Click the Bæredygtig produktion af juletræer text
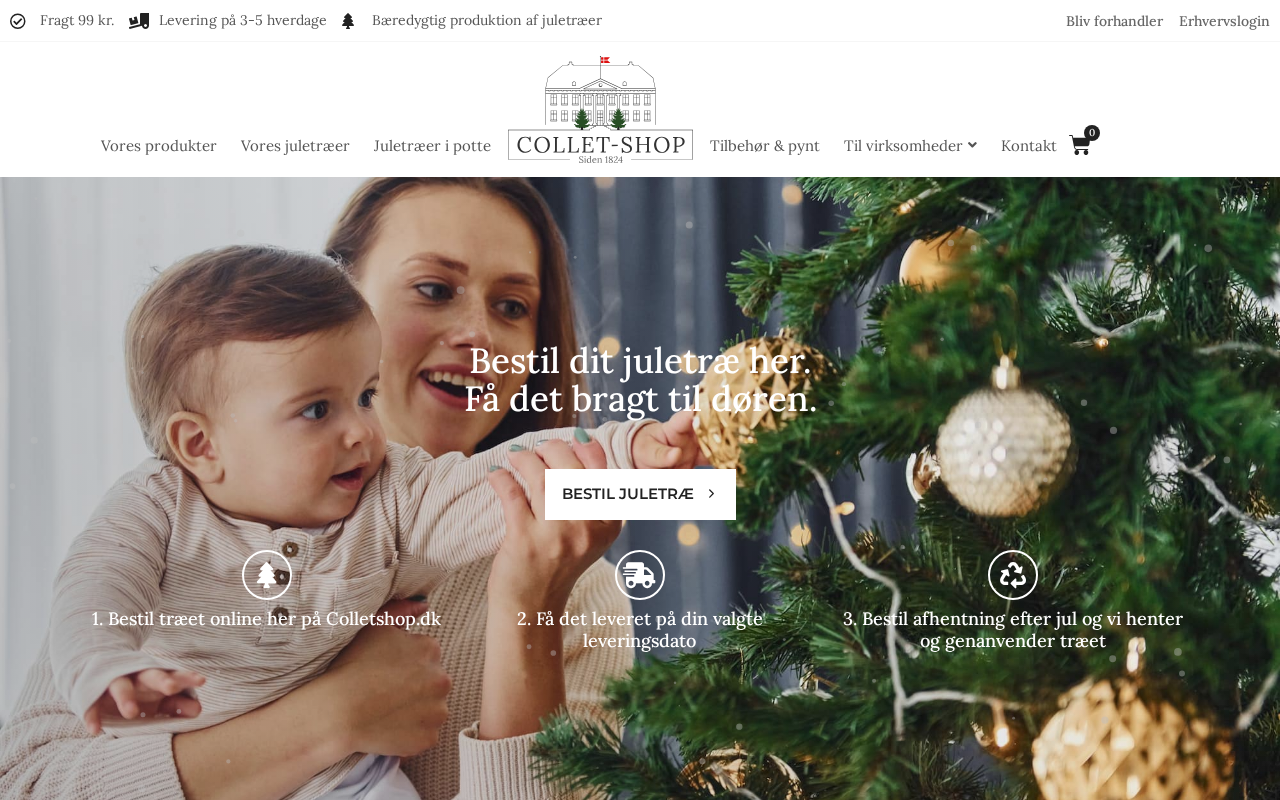Image resolution: width=1280 pixels, height=800 pixels. (x=487, y=20)
